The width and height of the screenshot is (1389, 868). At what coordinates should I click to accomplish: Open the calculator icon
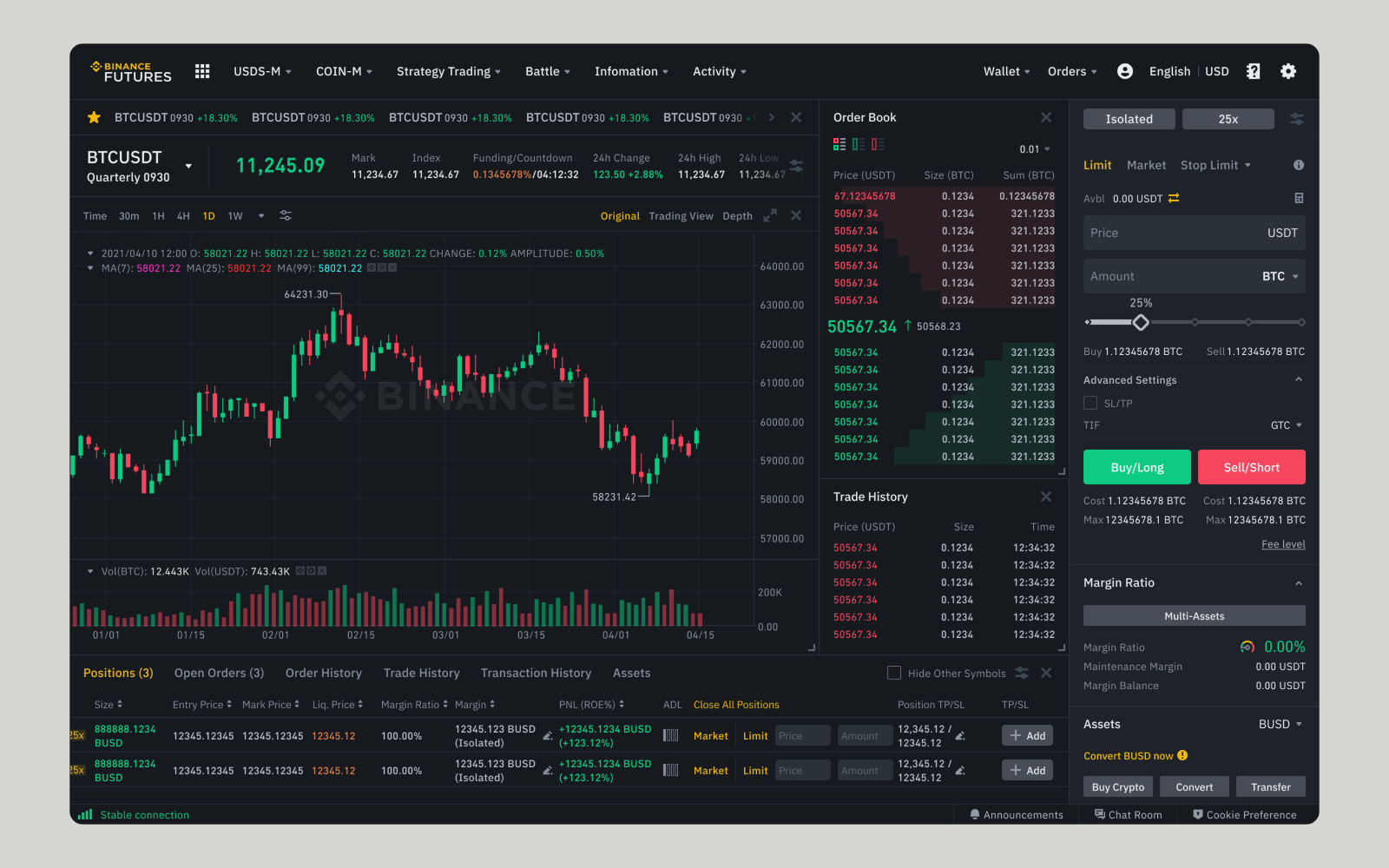[1299, 198]
